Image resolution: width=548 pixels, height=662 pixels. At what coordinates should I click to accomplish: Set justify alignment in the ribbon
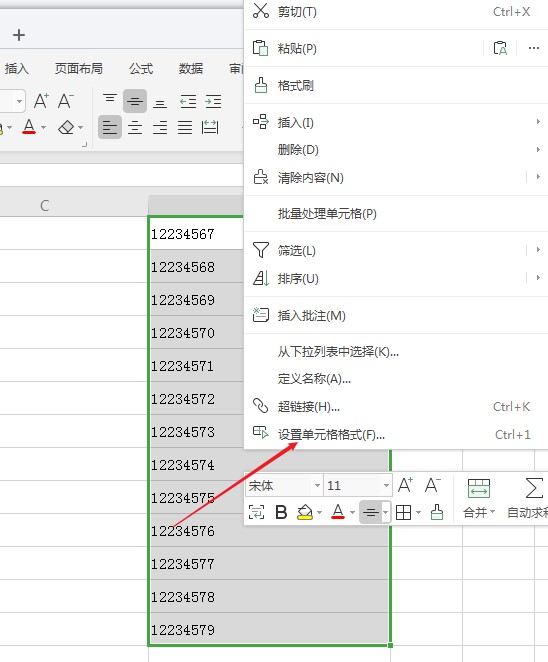(x=185, y=127)
